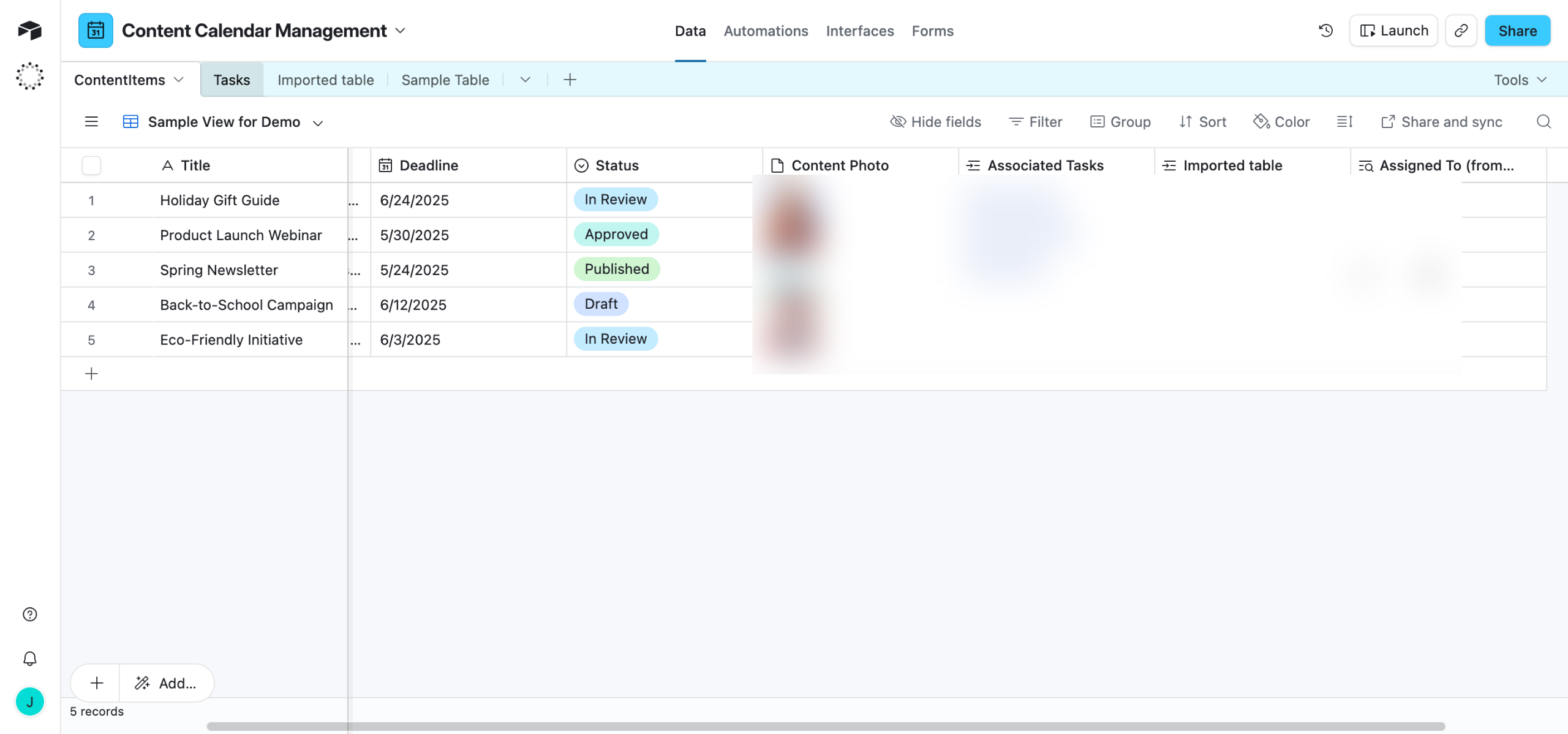
Task: Expand the Sample View for Demo dropdown
Action: pyautogui.click(x=318, y=123)
